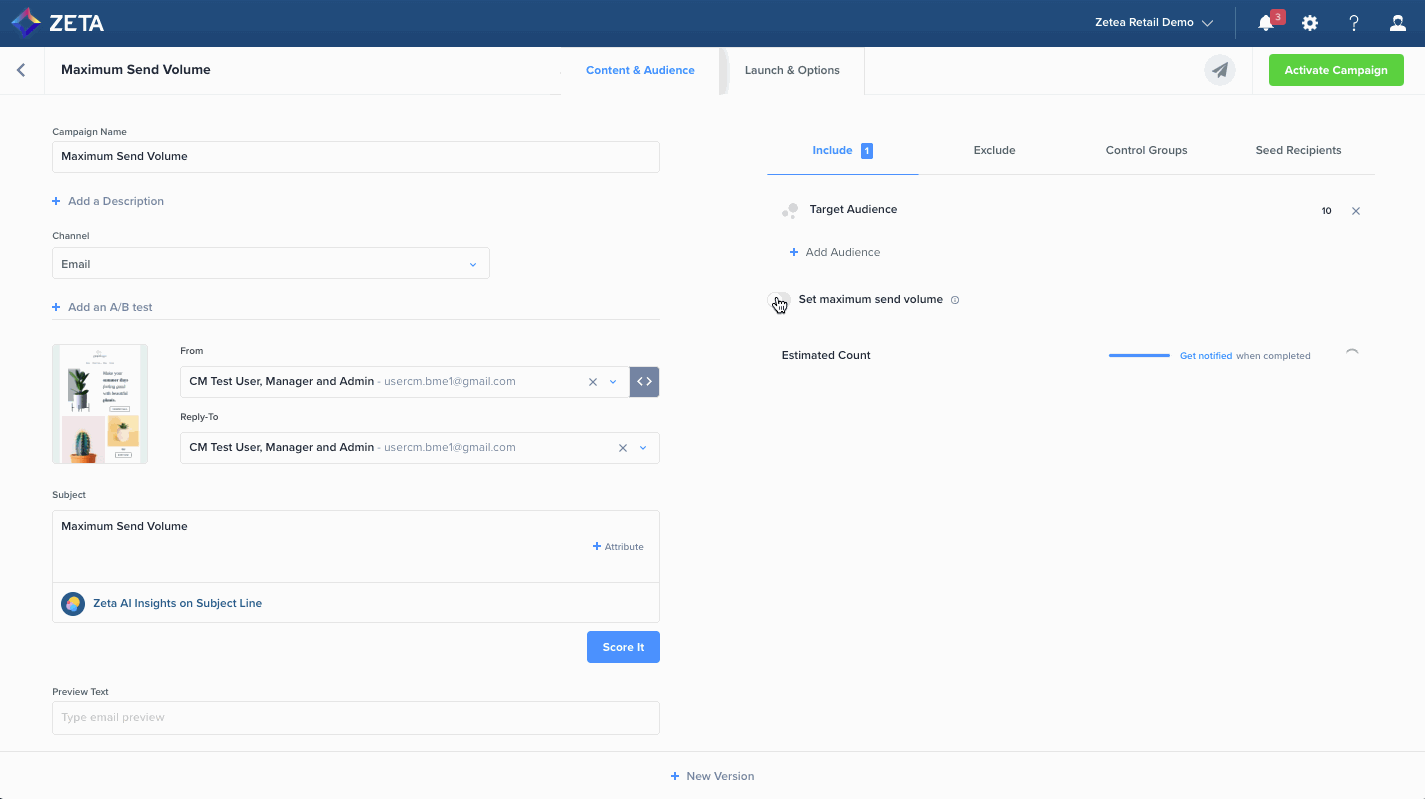Viewport: 1425px width, 799px height.
Task: Open the Control Groups tab
Action: [x=1146, y=150]
